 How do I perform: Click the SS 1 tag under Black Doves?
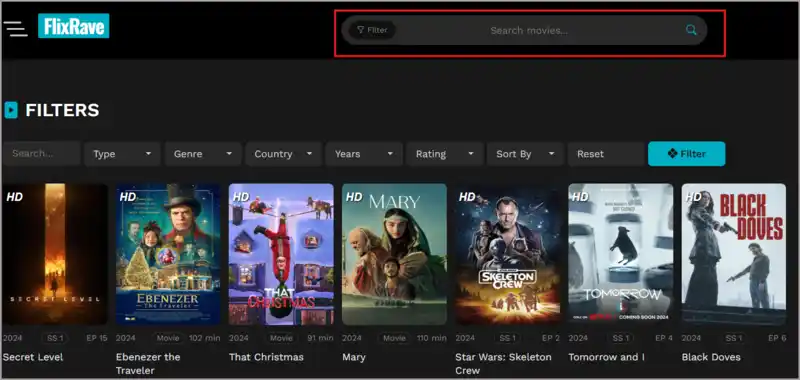click(734, 338)
